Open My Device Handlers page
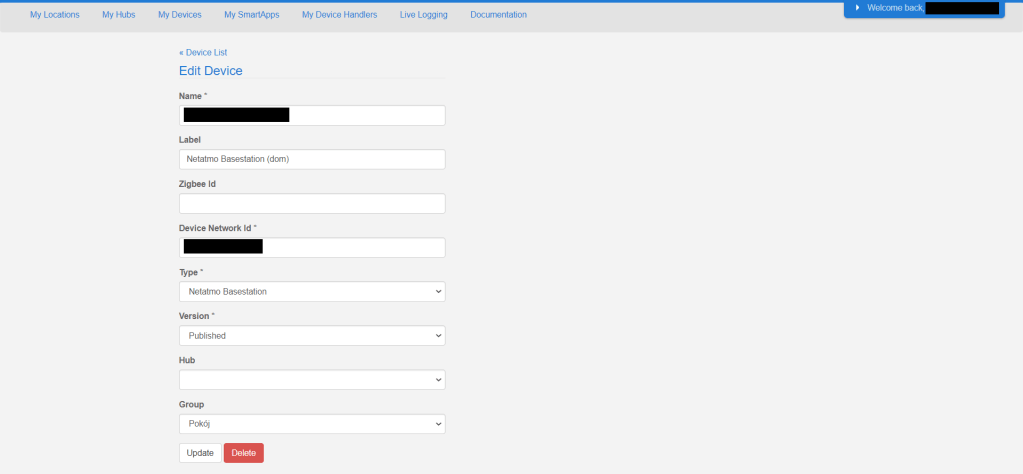Screen dimensions: 1023x474 pyautogui.click(x=339, y=15)
